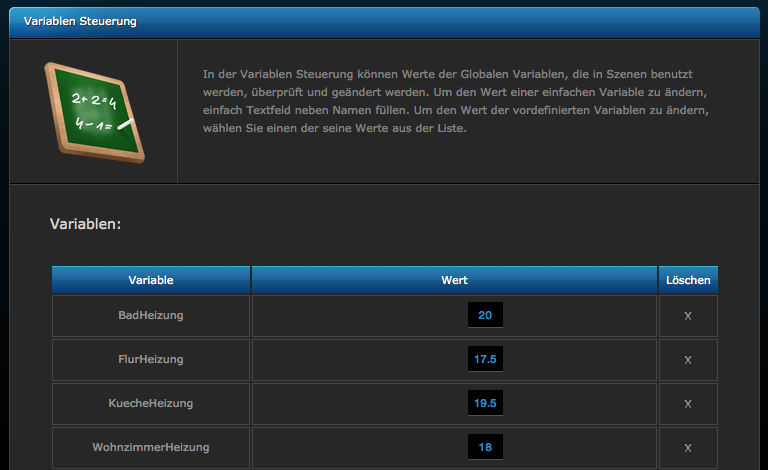Click the WohnzimmerHeizung variable name cell

pos(151,448)
